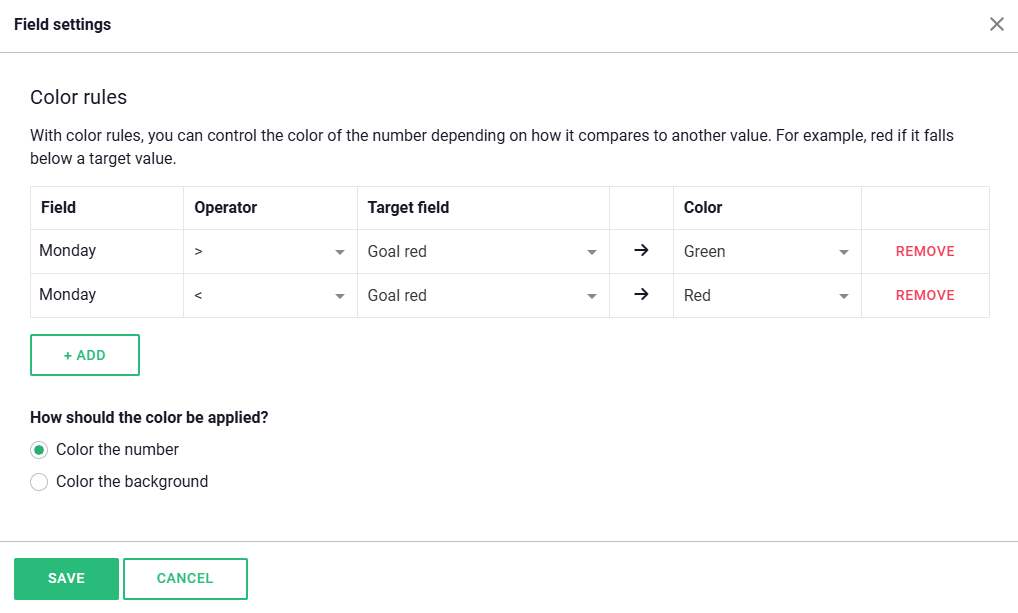Click caret of the '<' operator dropdown
This screenshot has width=1018, height=613.
point(340,297)
